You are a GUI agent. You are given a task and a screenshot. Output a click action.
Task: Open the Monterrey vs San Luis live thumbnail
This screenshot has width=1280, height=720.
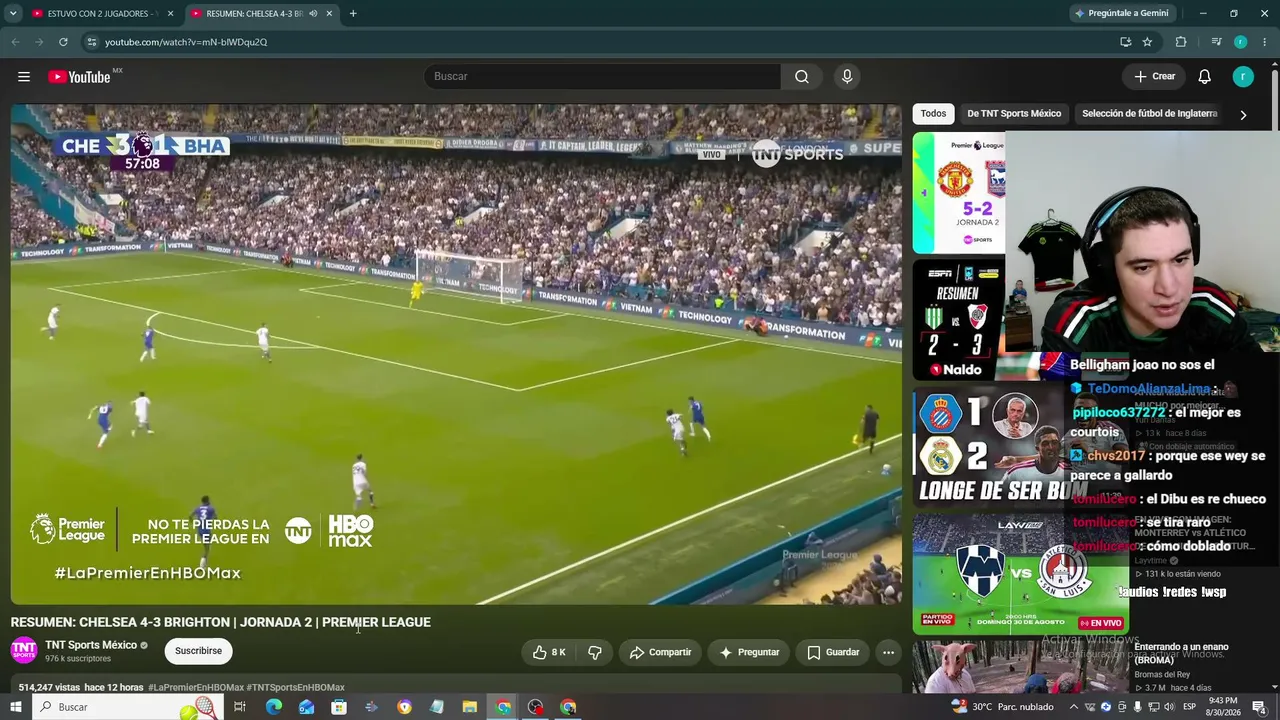pos(1020,573)
